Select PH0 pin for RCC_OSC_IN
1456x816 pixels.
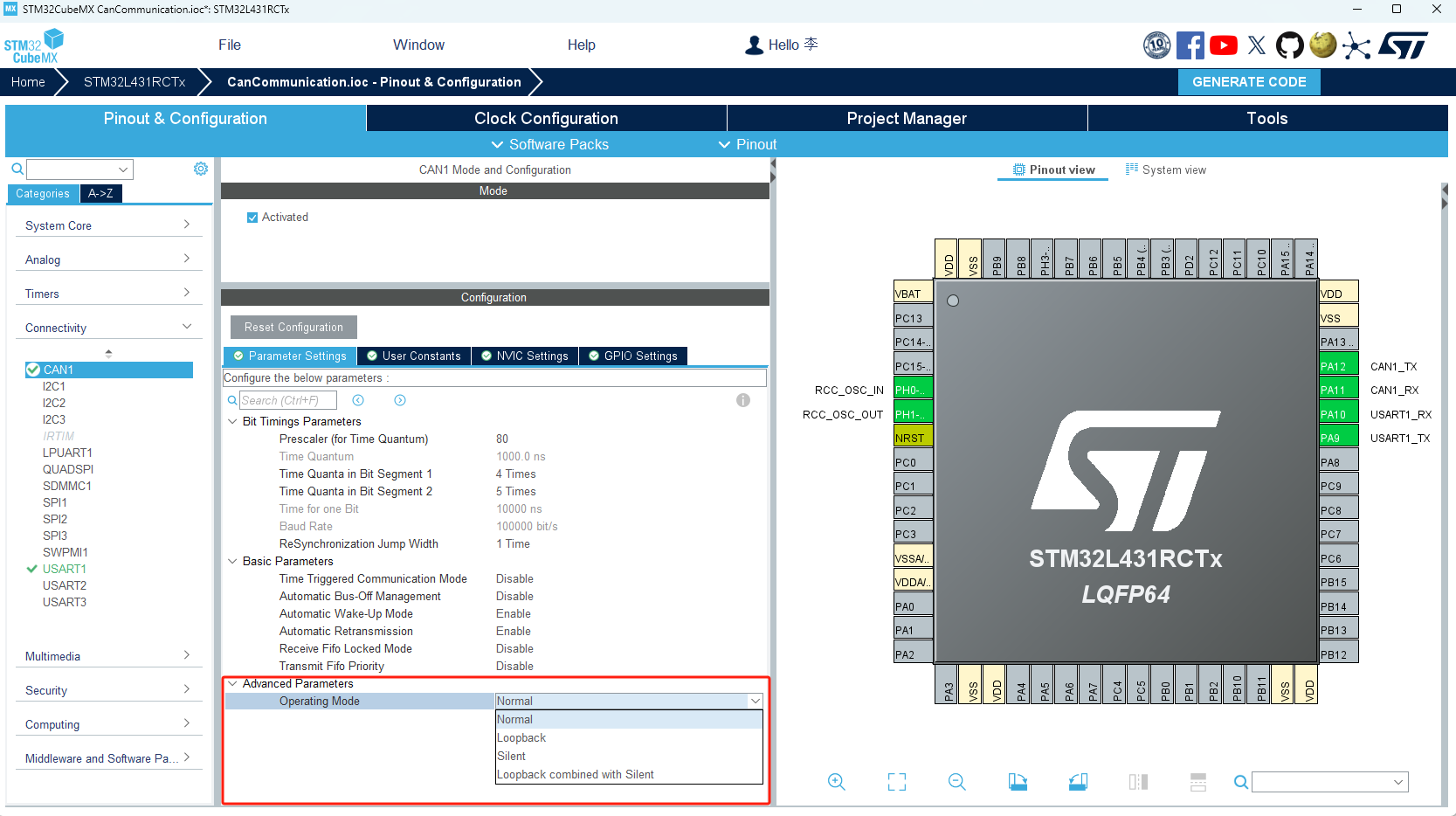[914, 390]
